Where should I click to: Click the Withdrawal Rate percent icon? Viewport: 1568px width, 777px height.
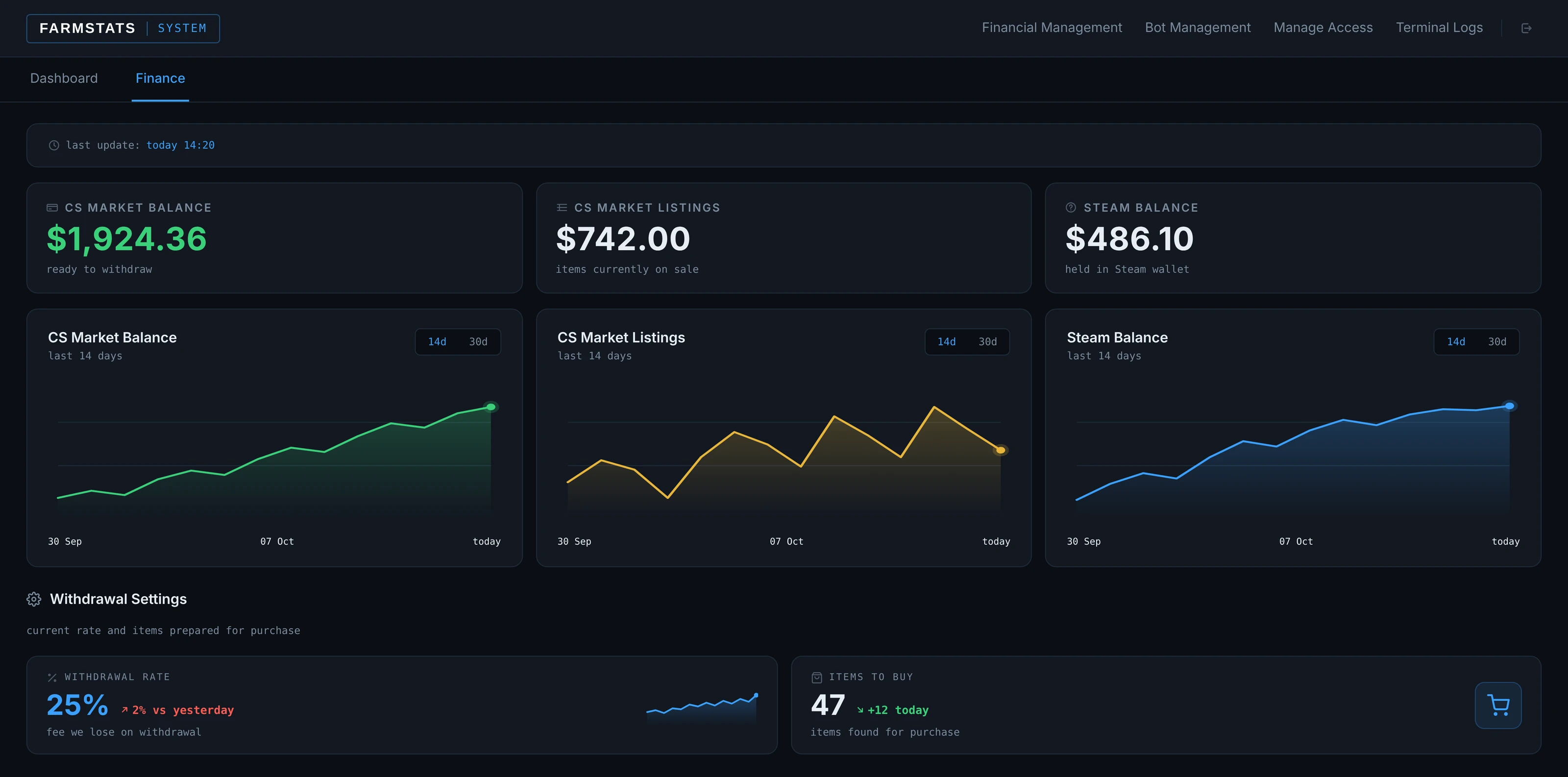(x=52, y=678)
